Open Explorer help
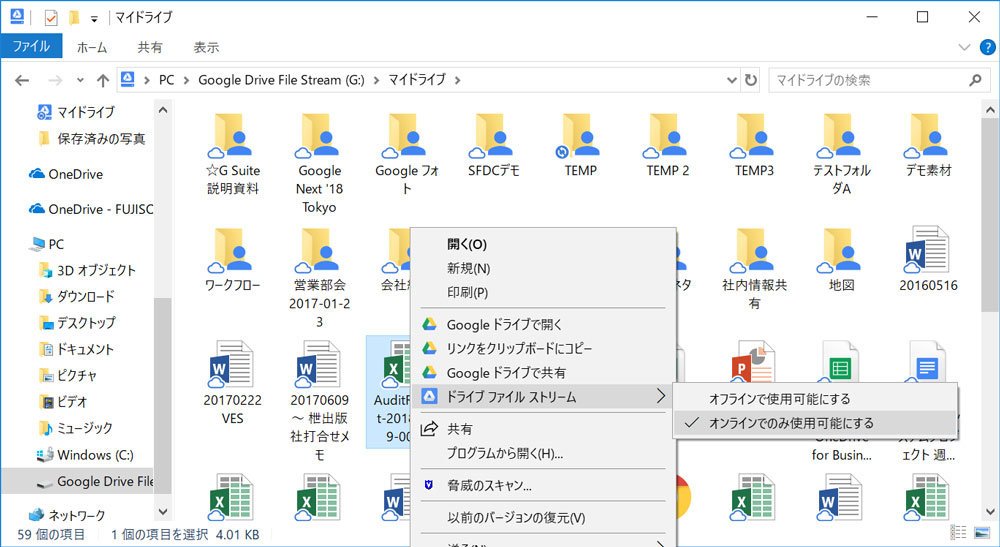1000x547 pixels. [x=987, y=47]
